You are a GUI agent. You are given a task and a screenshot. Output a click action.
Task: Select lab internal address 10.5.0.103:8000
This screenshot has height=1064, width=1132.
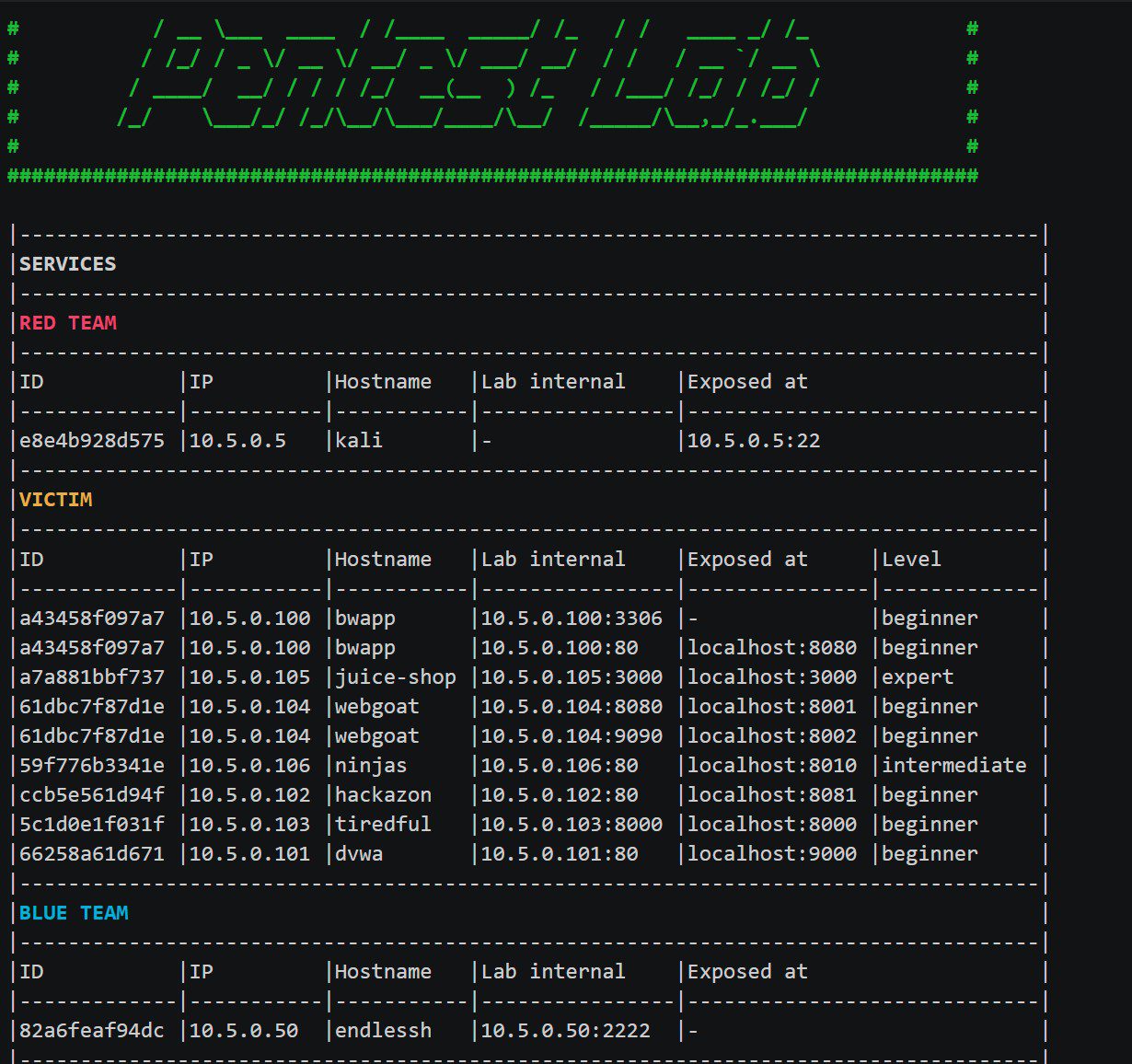[572, 825]
